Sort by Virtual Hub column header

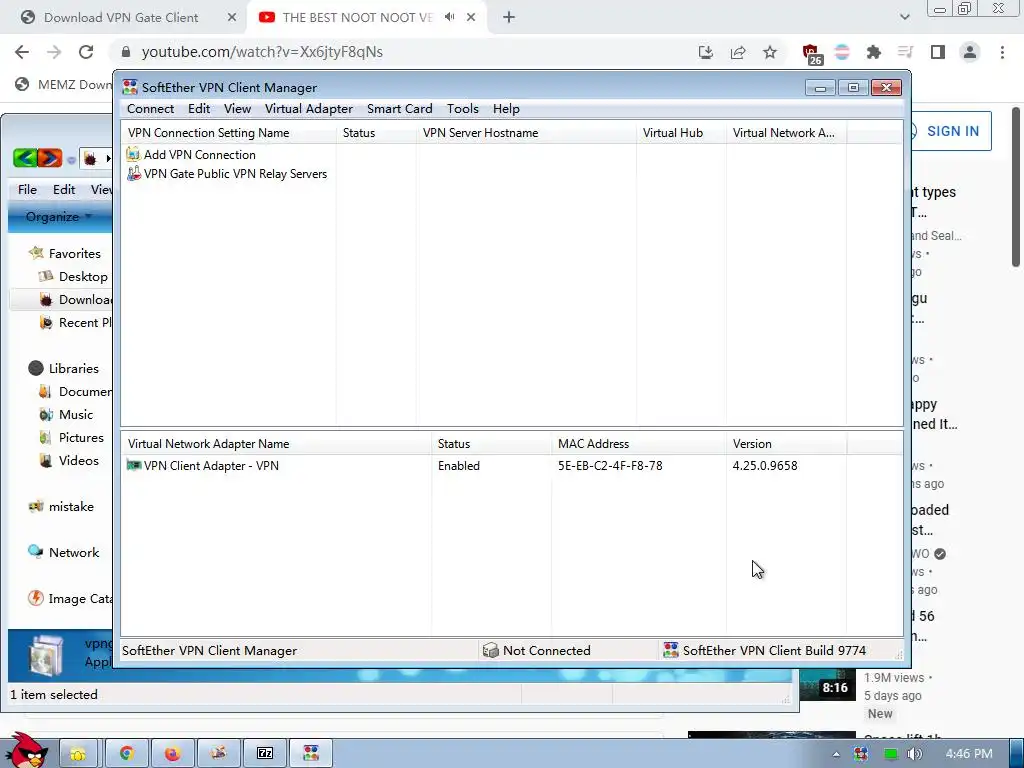point(682,133)
